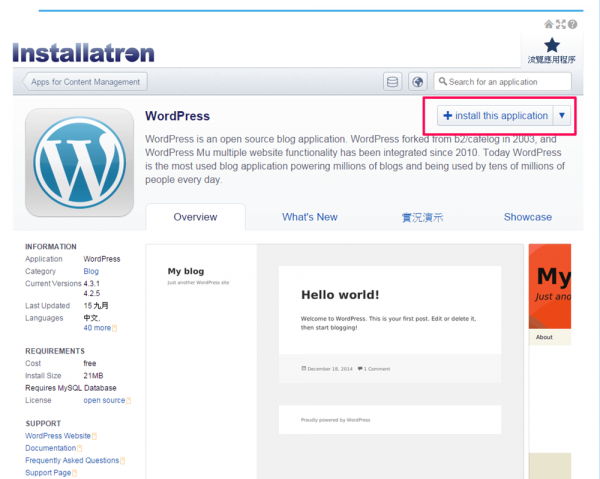
Task: Click into Search for an application field
Action: [502, 82]
